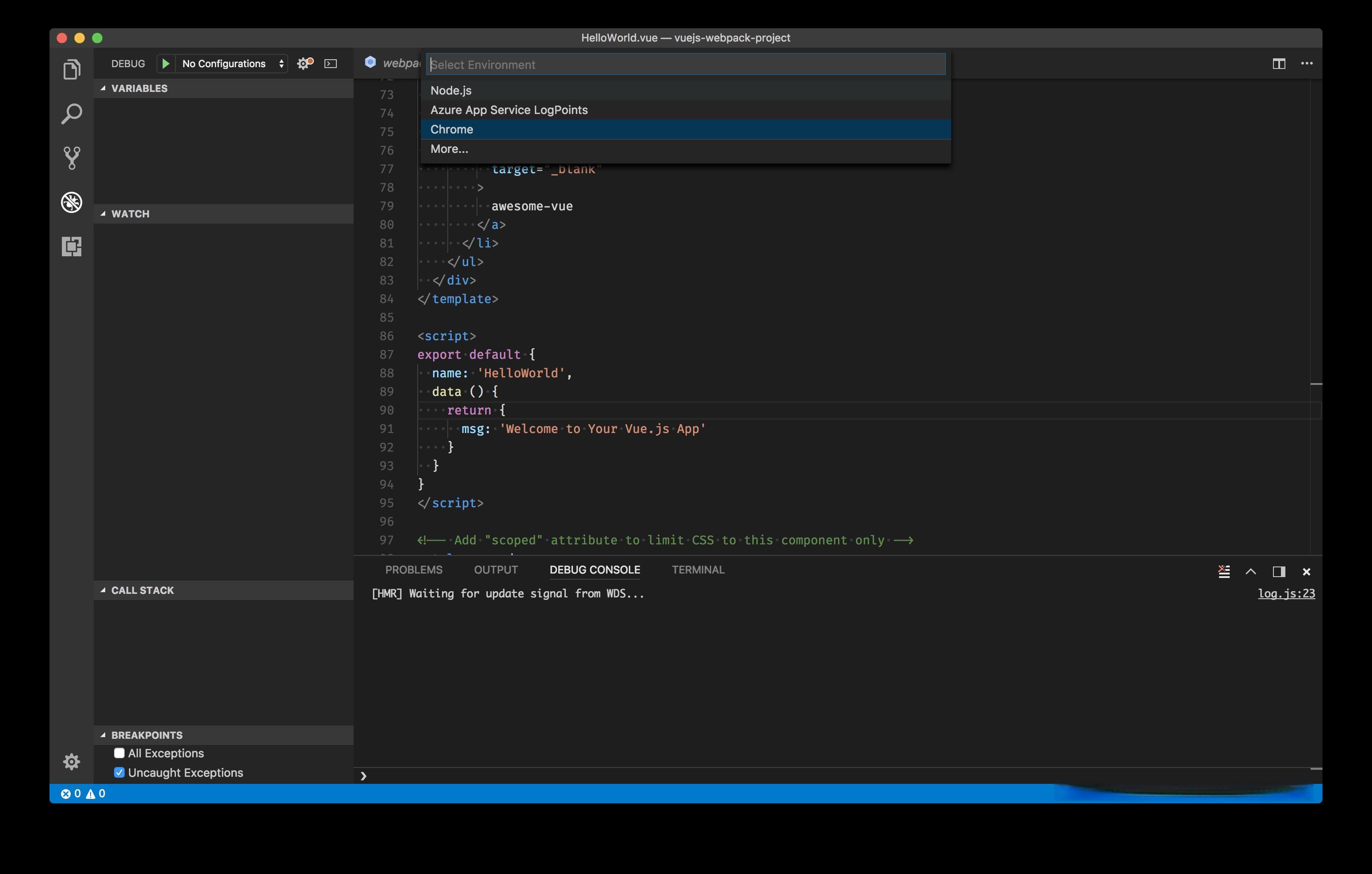Image resolution: width=1372 pixels, height=874 pixels.
Task: Click the scoped CSS comment on line 97
Action: pos(665,540)
